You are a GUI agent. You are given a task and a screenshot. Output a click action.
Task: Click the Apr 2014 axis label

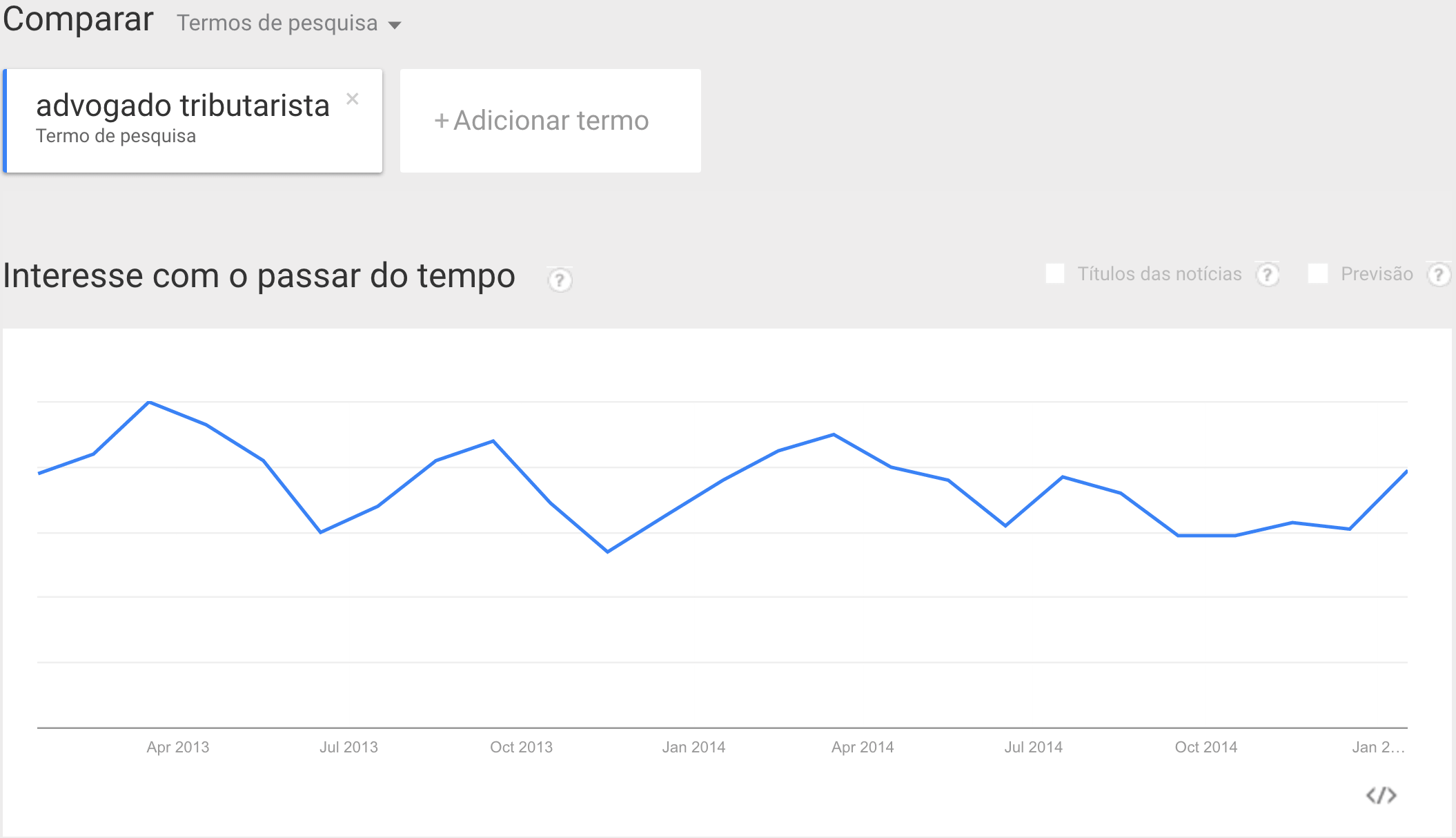click(862, 747)
